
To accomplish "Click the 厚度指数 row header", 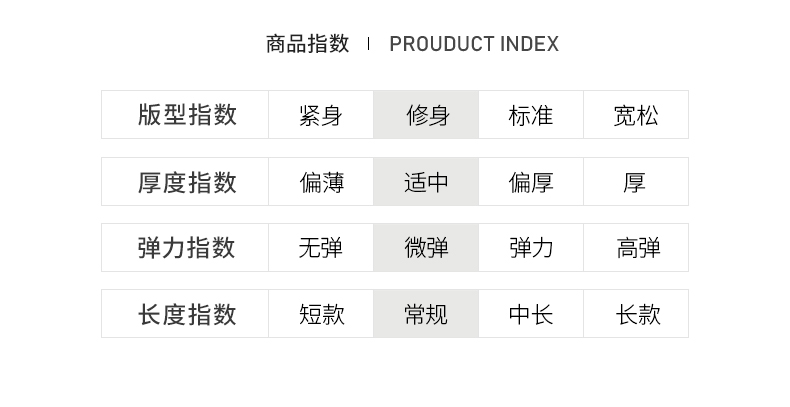I will pos(186,182).
